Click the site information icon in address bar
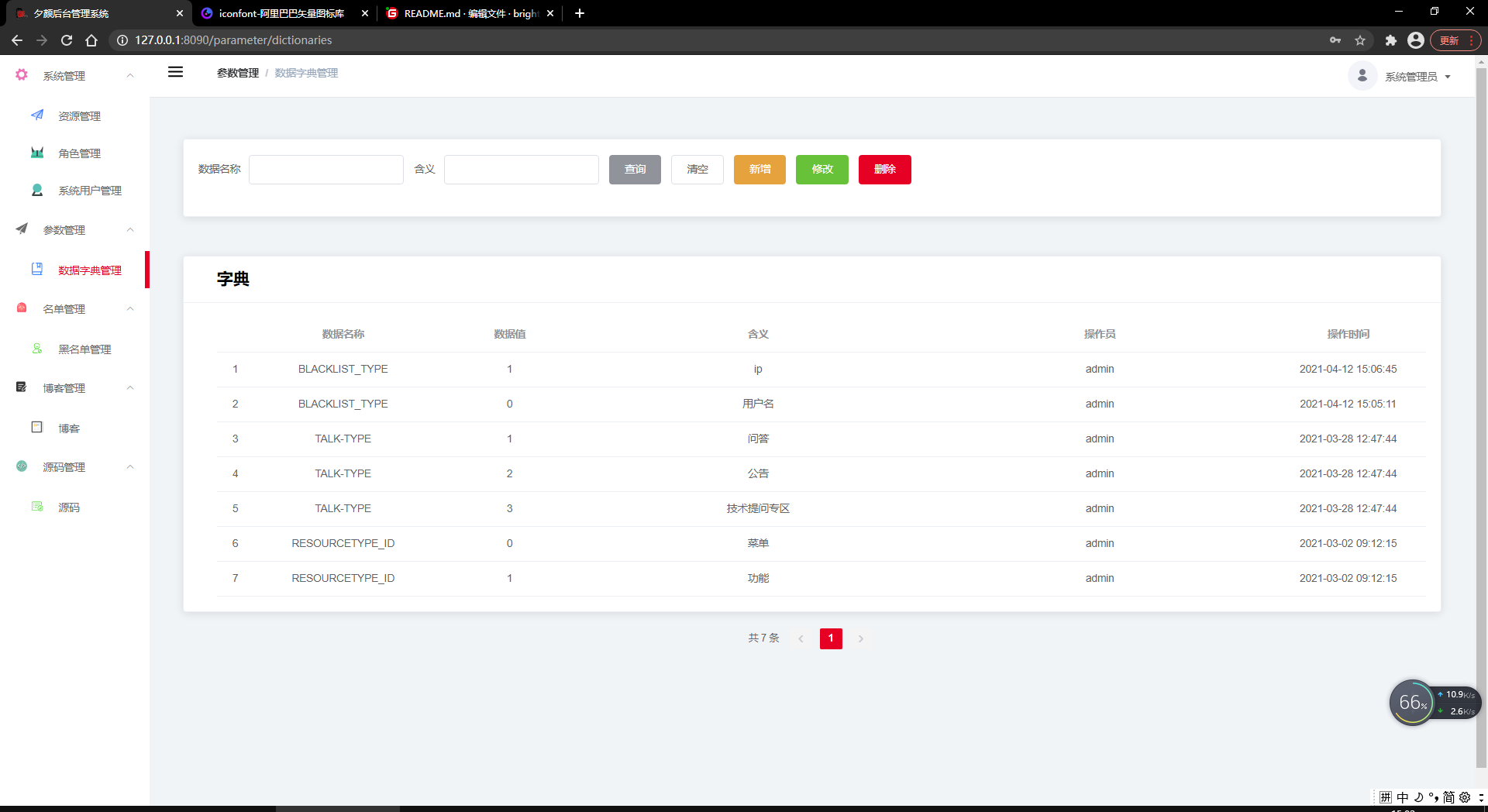1488x812 pixels. coord(122,40)
